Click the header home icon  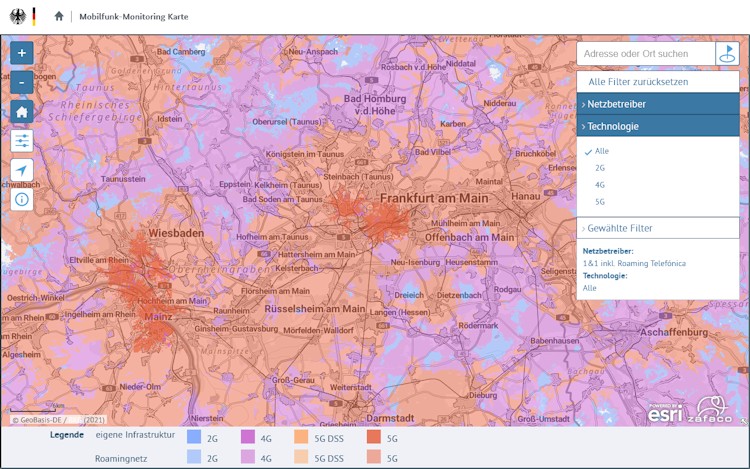pos(59,16)
